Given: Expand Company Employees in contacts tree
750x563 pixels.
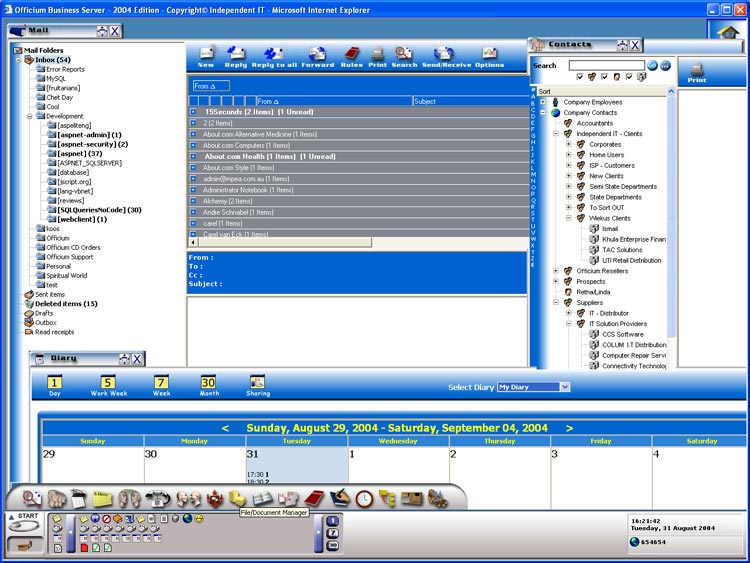Looking at the screenshot, I should click(x=543, y=102).
